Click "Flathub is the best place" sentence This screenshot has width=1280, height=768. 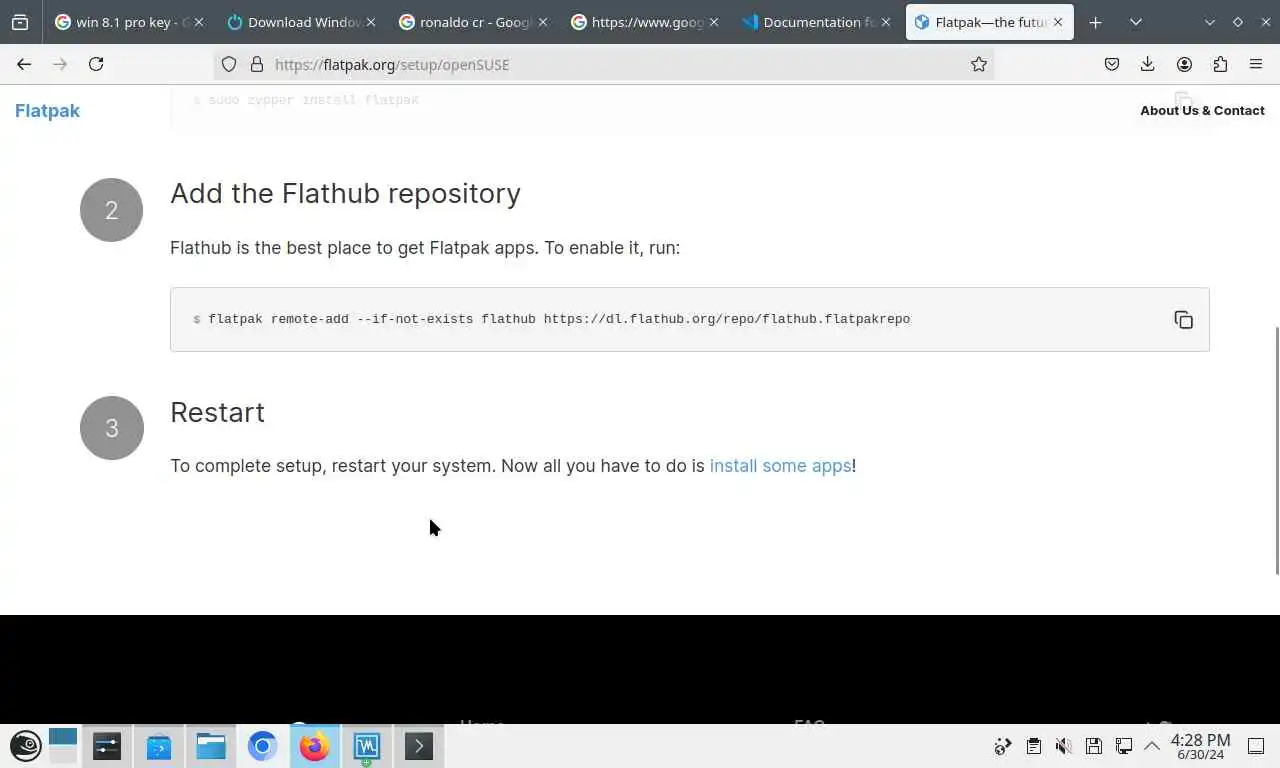[425, 248]
